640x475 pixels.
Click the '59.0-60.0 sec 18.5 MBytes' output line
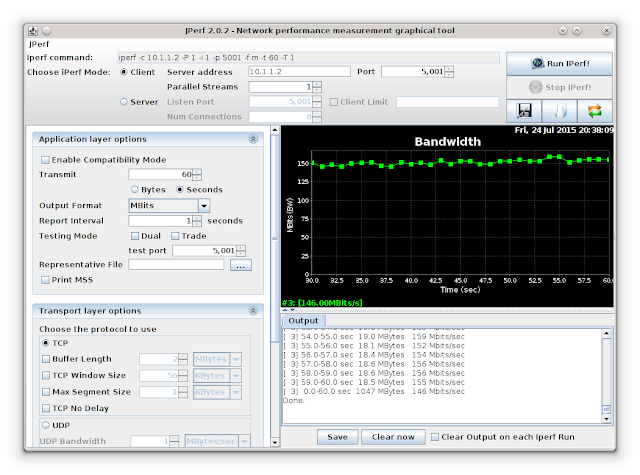[x=374, y=382]
